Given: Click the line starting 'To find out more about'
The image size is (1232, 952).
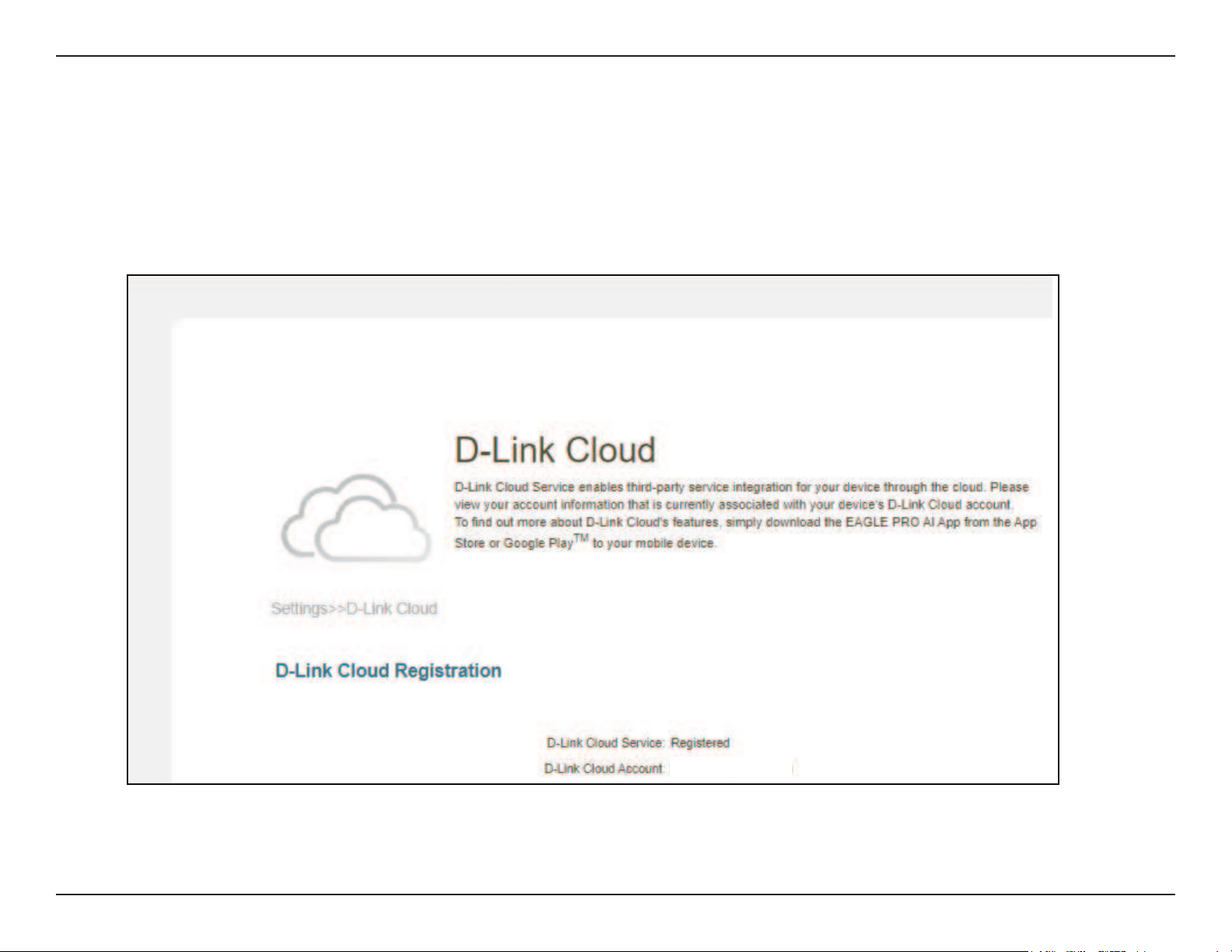Looking at the screenshot, I should [x=745, y=522].
